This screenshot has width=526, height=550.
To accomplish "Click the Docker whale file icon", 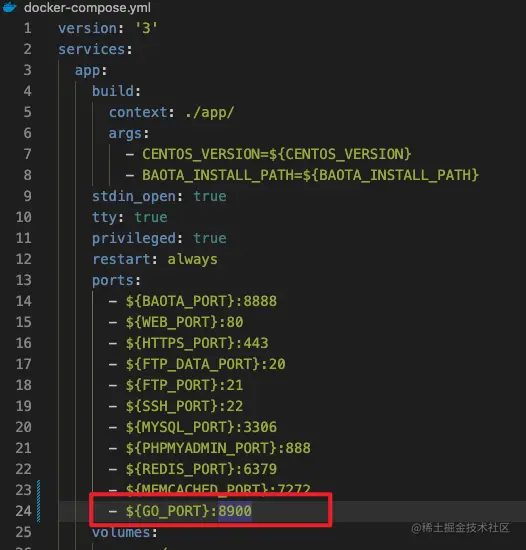I will pyautogui.click(x=9, y=7).
